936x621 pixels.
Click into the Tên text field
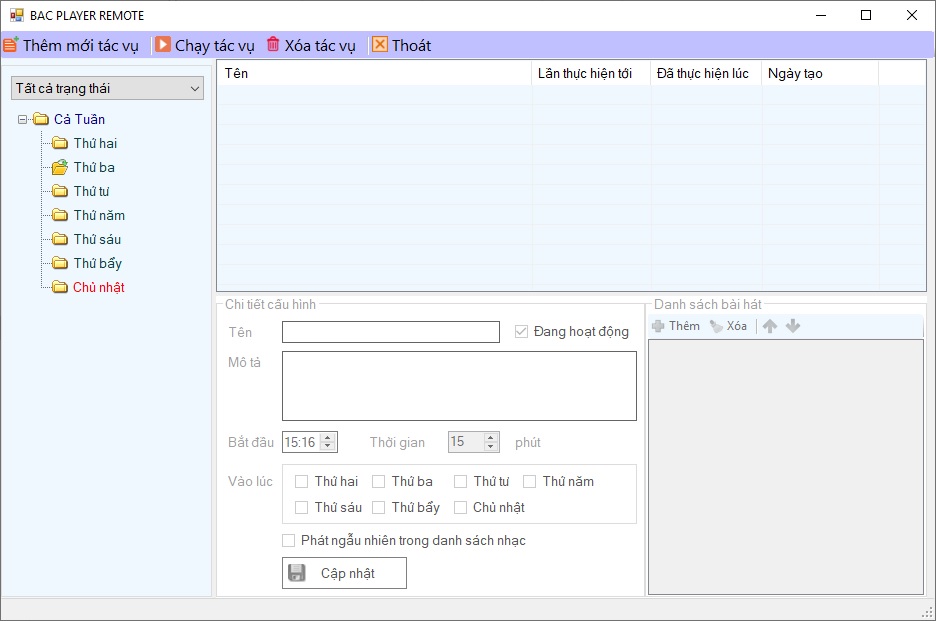coord(390,332)
